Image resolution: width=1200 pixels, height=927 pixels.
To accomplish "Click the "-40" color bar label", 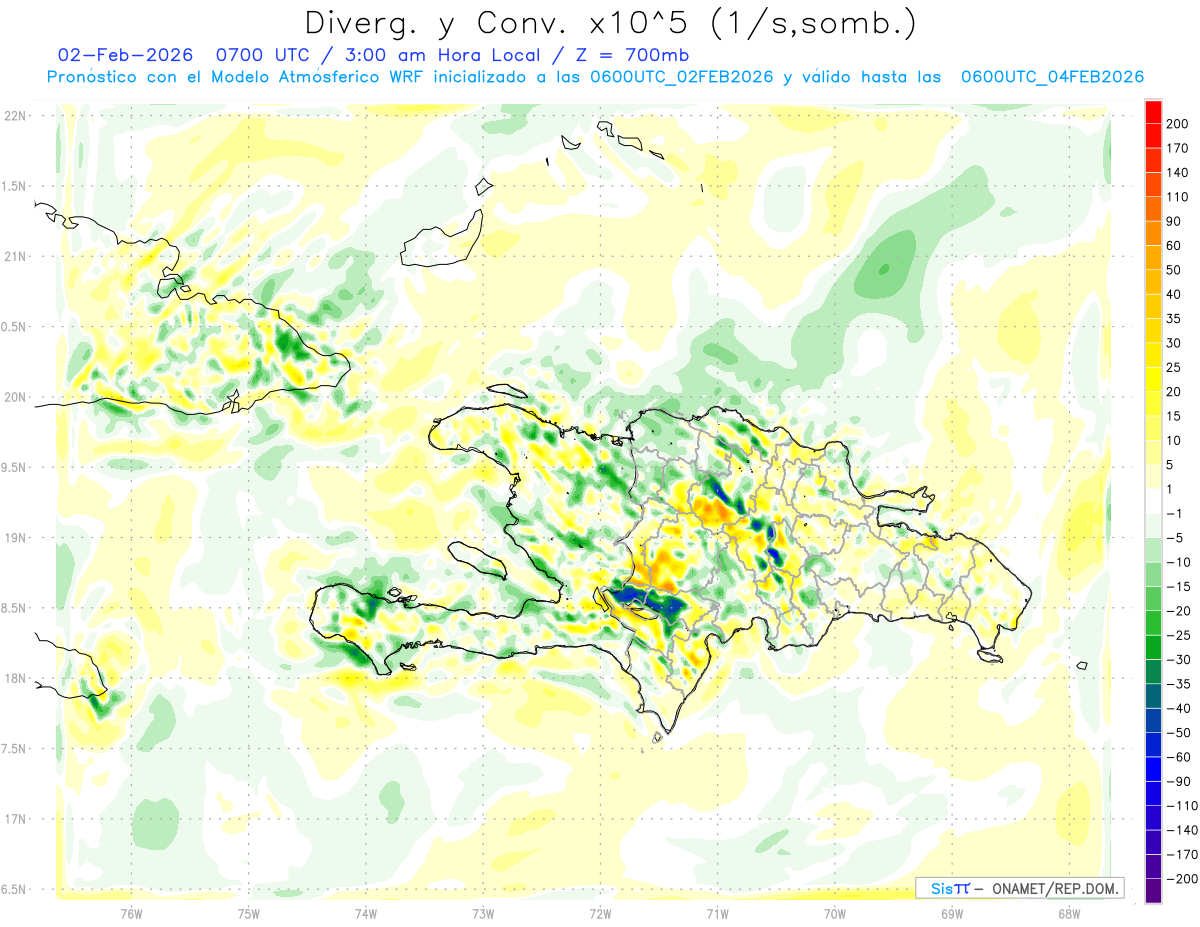I will [1180, 708].
